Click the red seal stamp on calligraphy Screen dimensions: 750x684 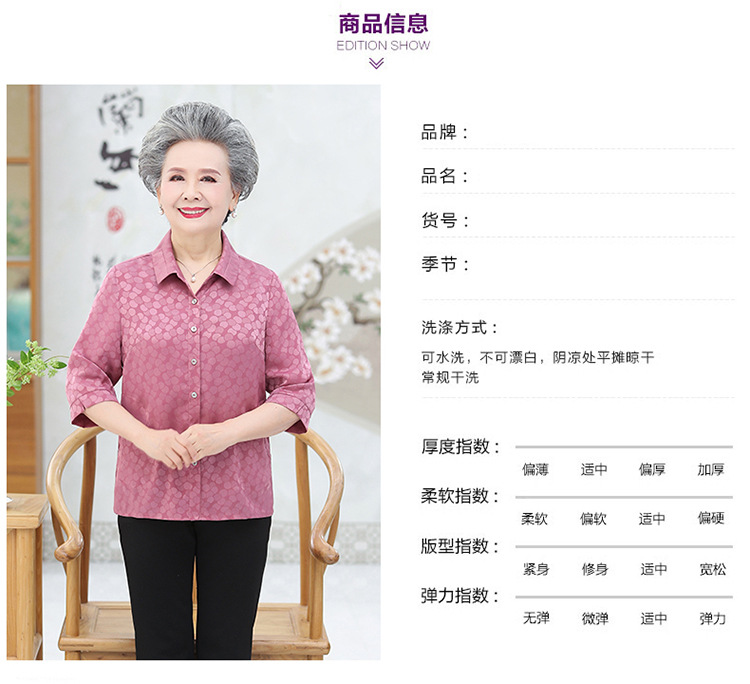(115, 219)
